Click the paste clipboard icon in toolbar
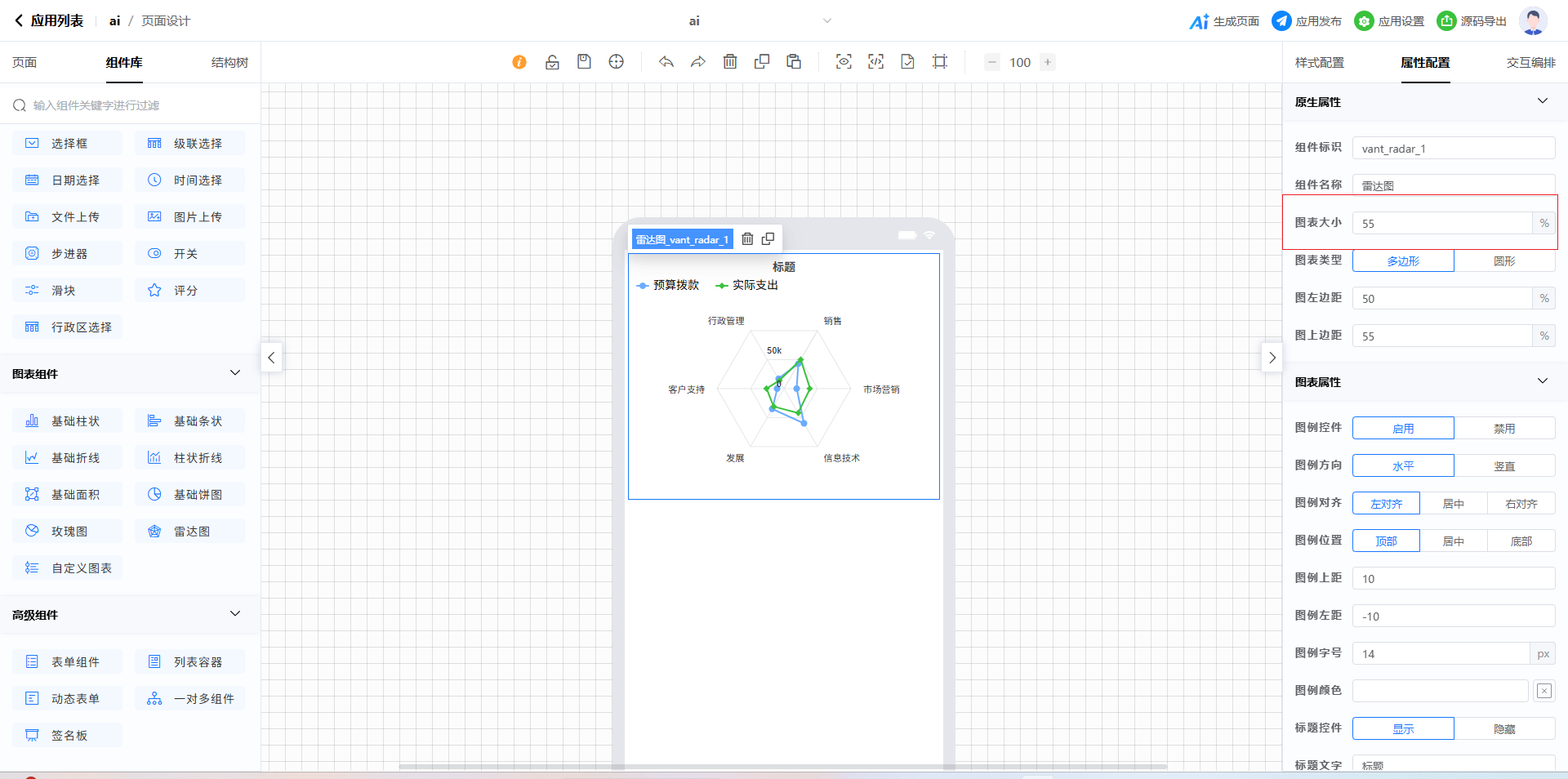This screenshot has height=779, width=1568. click(x=793, y=62)
